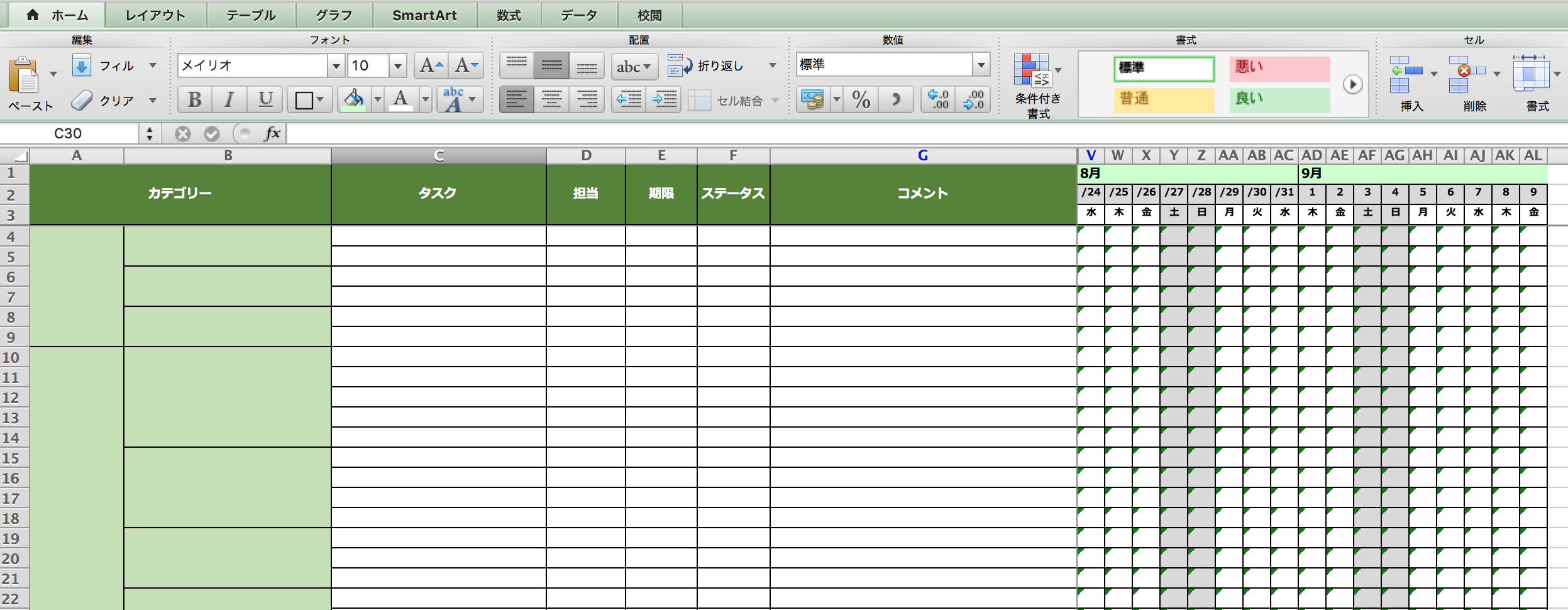Open the abc text orientation dropdown
Image resolution: width=1568 pixels, height=610 pixels.
point(634,67)
